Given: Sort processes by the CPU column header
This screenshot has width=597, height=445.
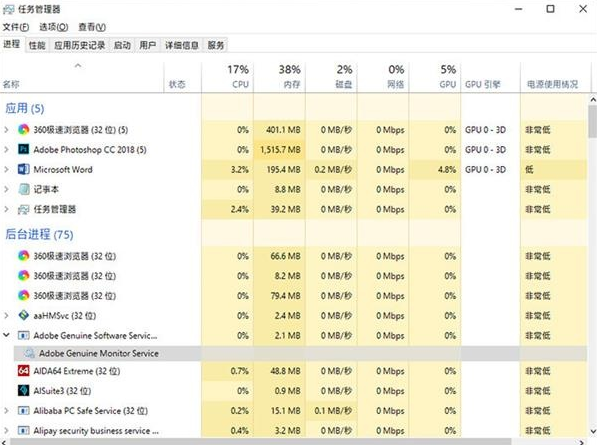Looking at the screenshot, I should [x=227, y=77].
